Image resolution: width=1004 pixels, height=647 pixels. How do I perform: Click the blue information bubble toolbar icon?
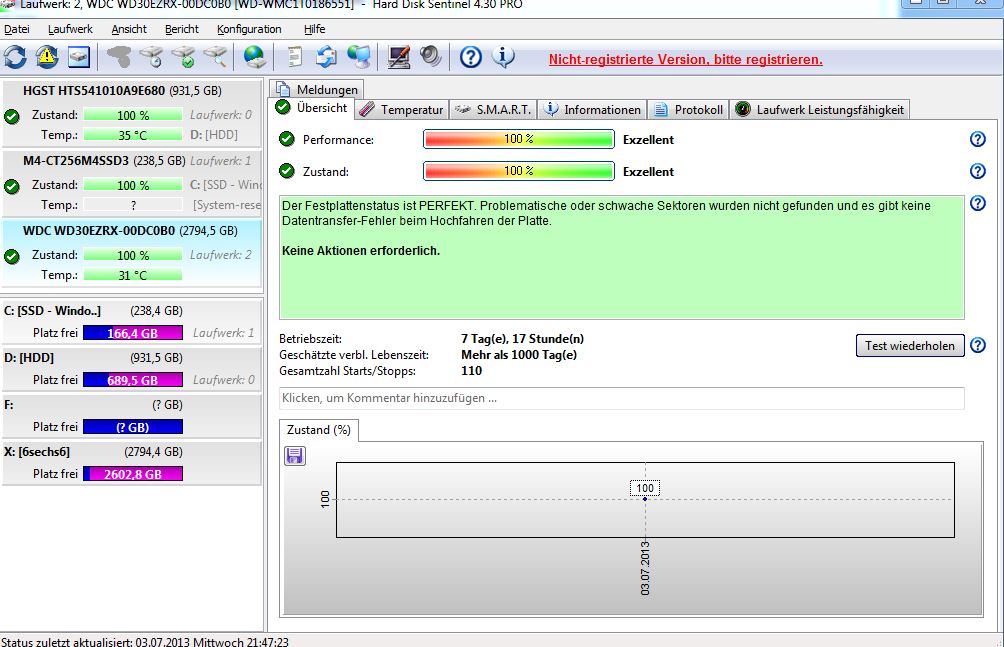click(x=503, y=57)
